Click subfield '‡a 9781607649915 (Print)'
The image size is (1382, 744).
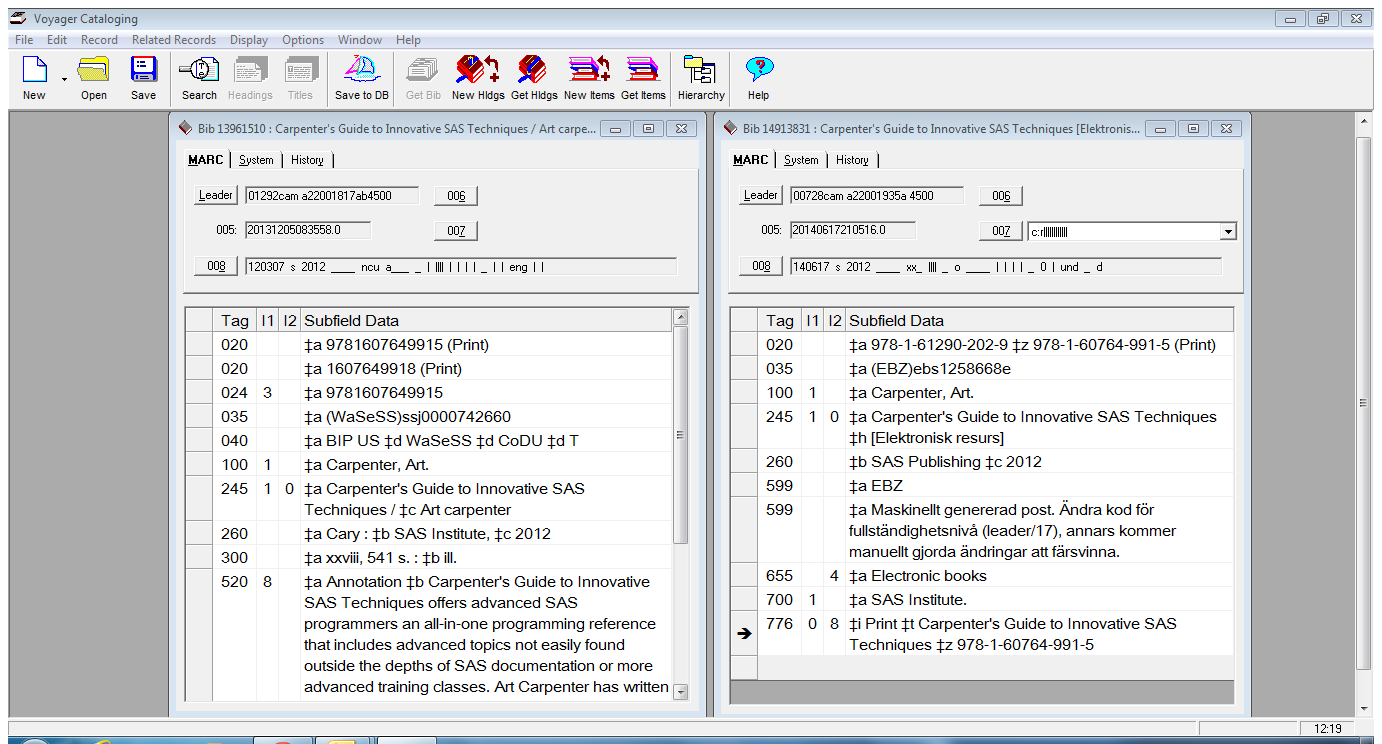[396, 345]
